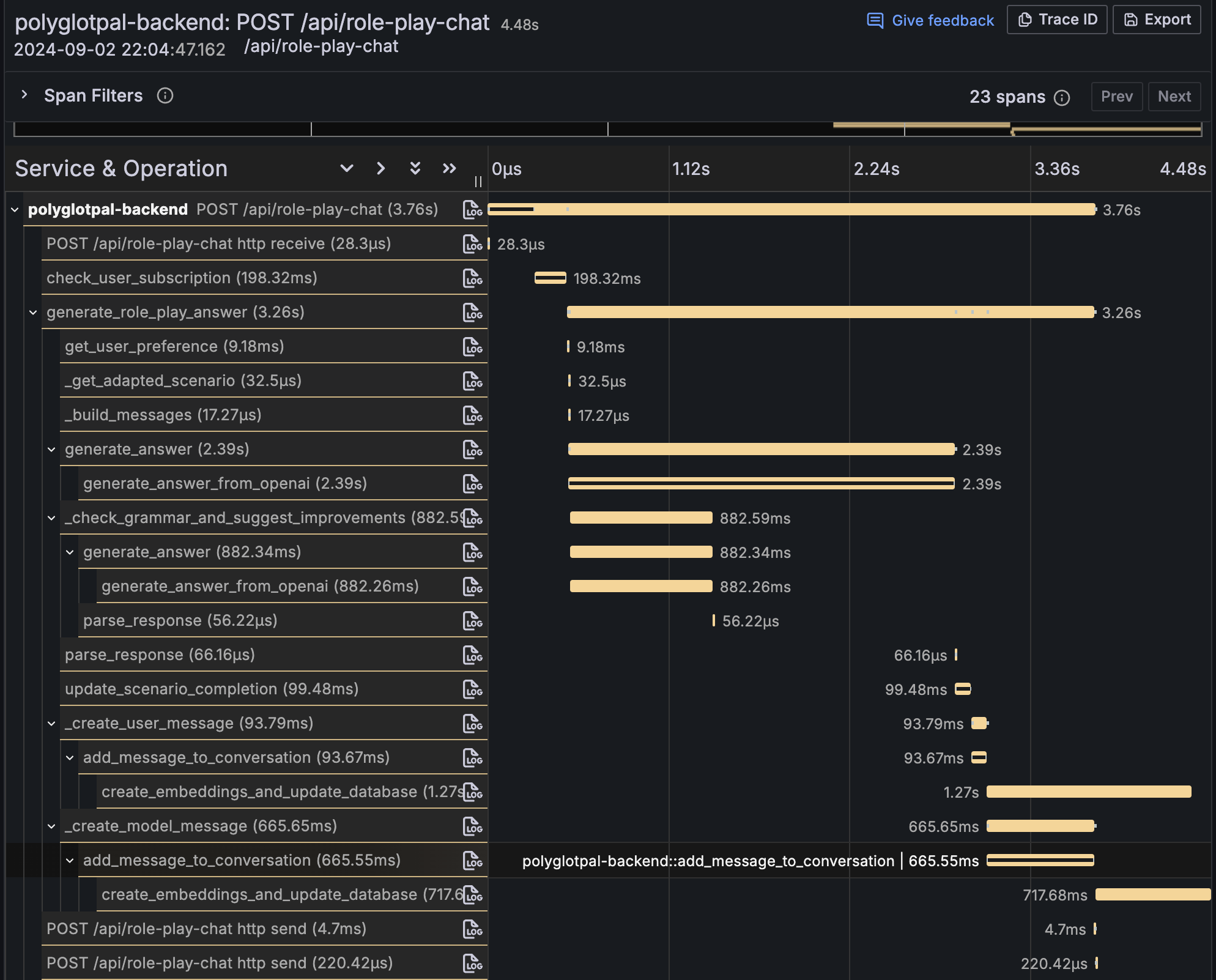This screenshot has width=1216, height=980.
Task: Open logs icon for get_user_preference span
Action: 472,347
